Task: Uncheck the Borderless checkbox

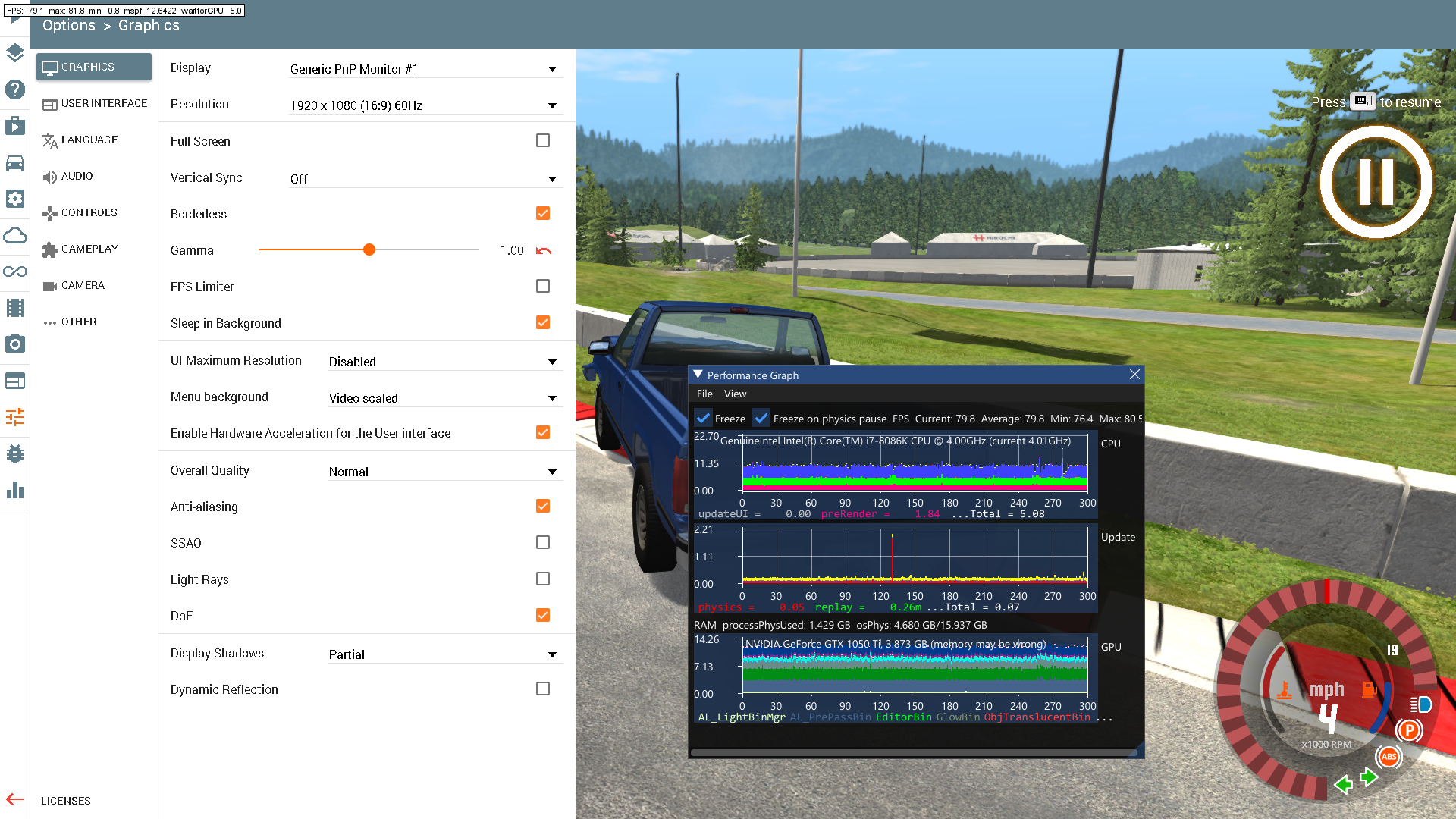Action: [x=543, y=213]
